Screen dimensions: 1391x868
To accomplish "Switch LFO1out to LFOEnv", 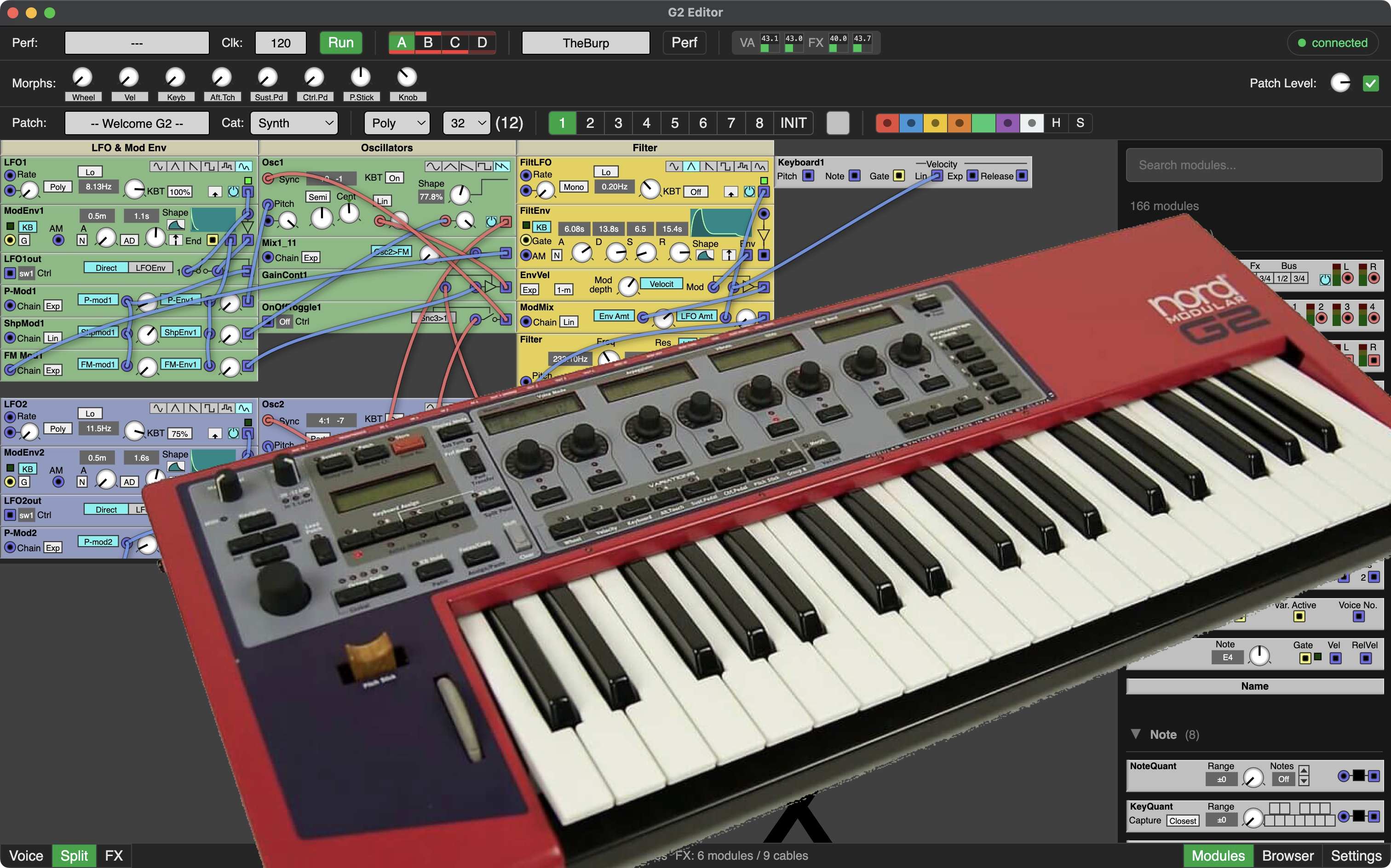I will [150, 268].
